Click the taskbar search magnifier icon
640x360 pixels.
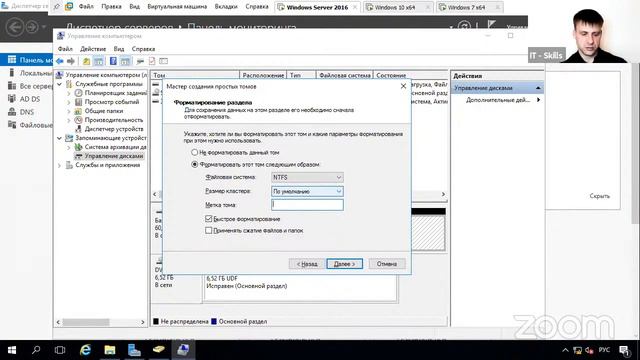click(36, 350)
